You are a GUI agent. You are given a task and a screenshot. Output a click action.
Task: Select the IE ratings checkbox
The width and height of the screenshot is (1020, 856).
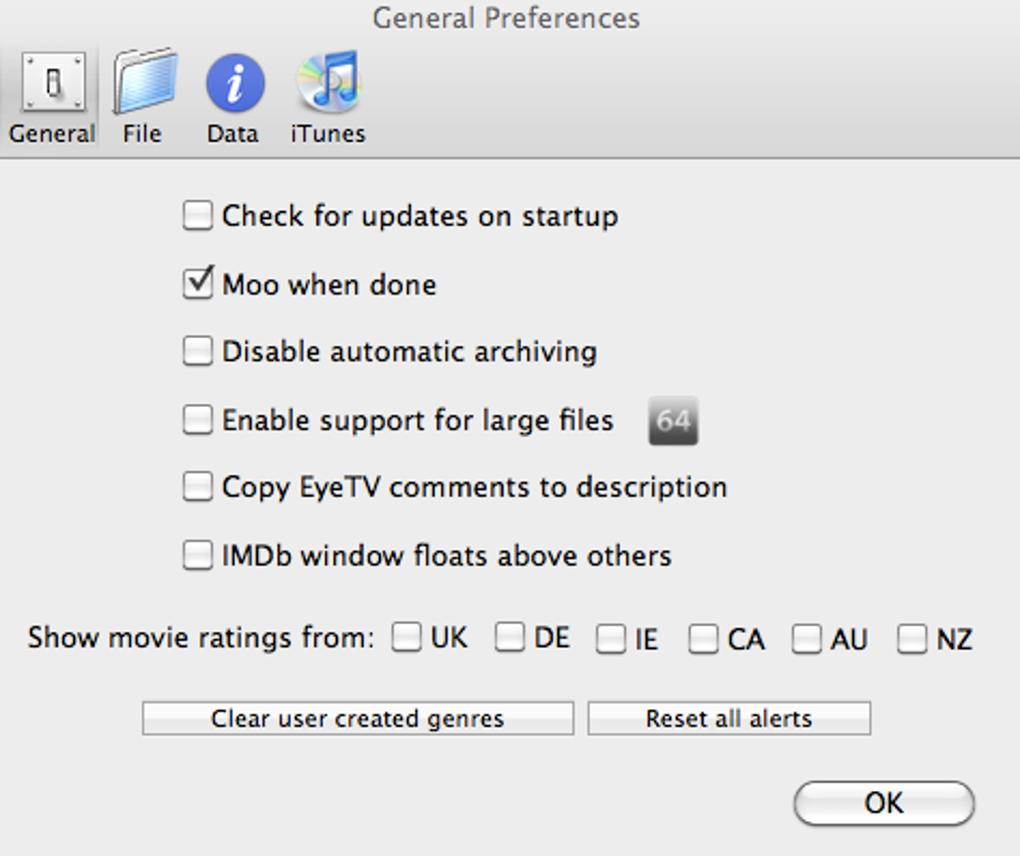(610, 639)
